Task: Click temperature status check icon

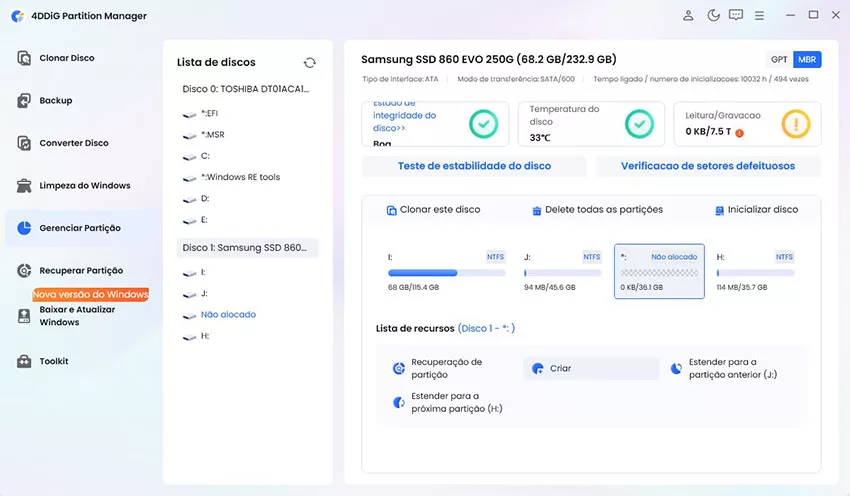Action: click(639, 124)
